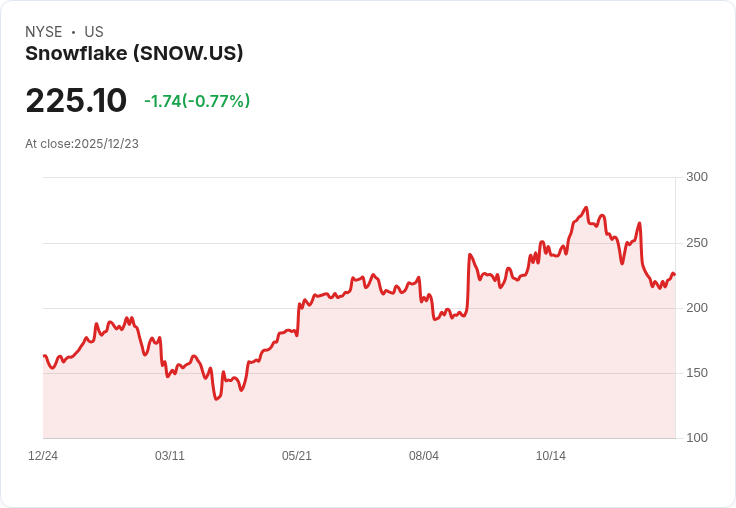736x508 pixels.
Task: Click the NYSE exchange label
Action: (44, 32)
